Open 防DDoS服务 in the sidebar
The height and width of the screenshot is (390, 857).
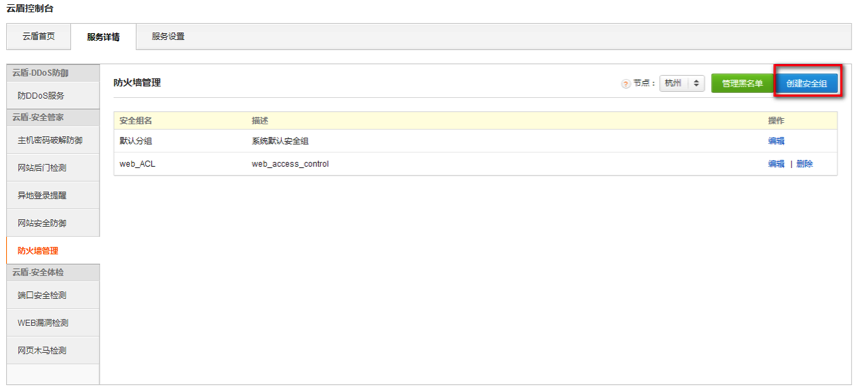(x=53, y=95)
